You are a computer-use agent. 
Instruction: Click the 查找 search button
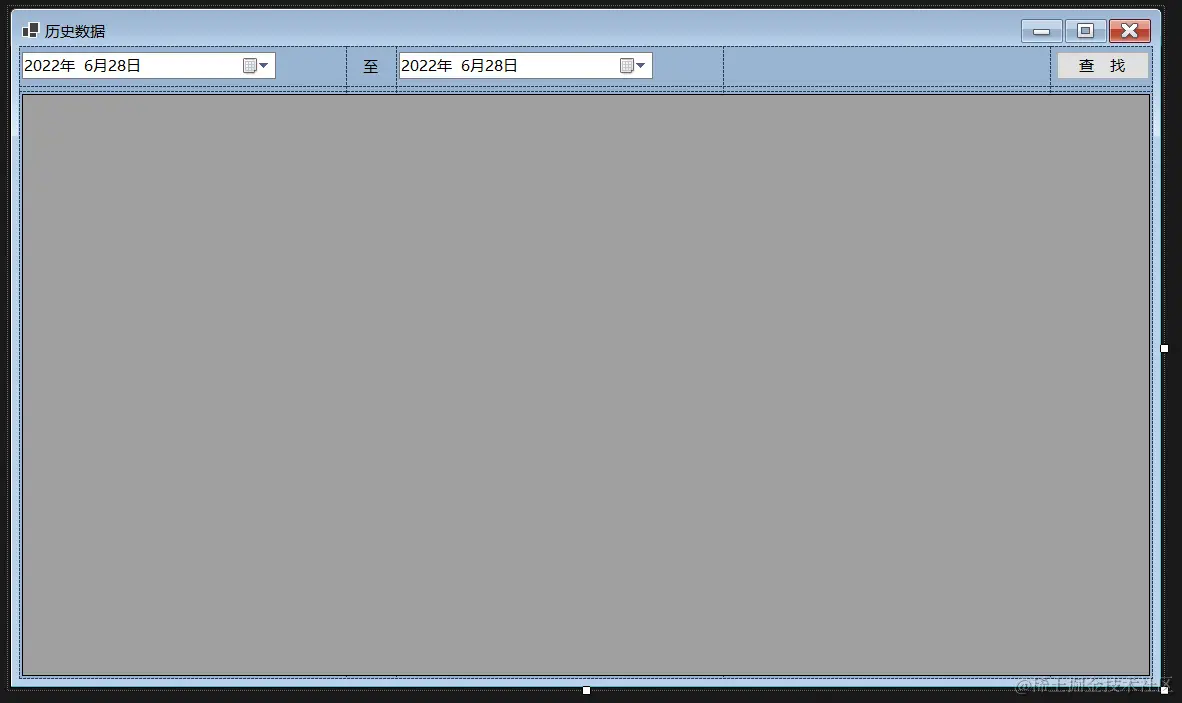tap(1102, 66)
